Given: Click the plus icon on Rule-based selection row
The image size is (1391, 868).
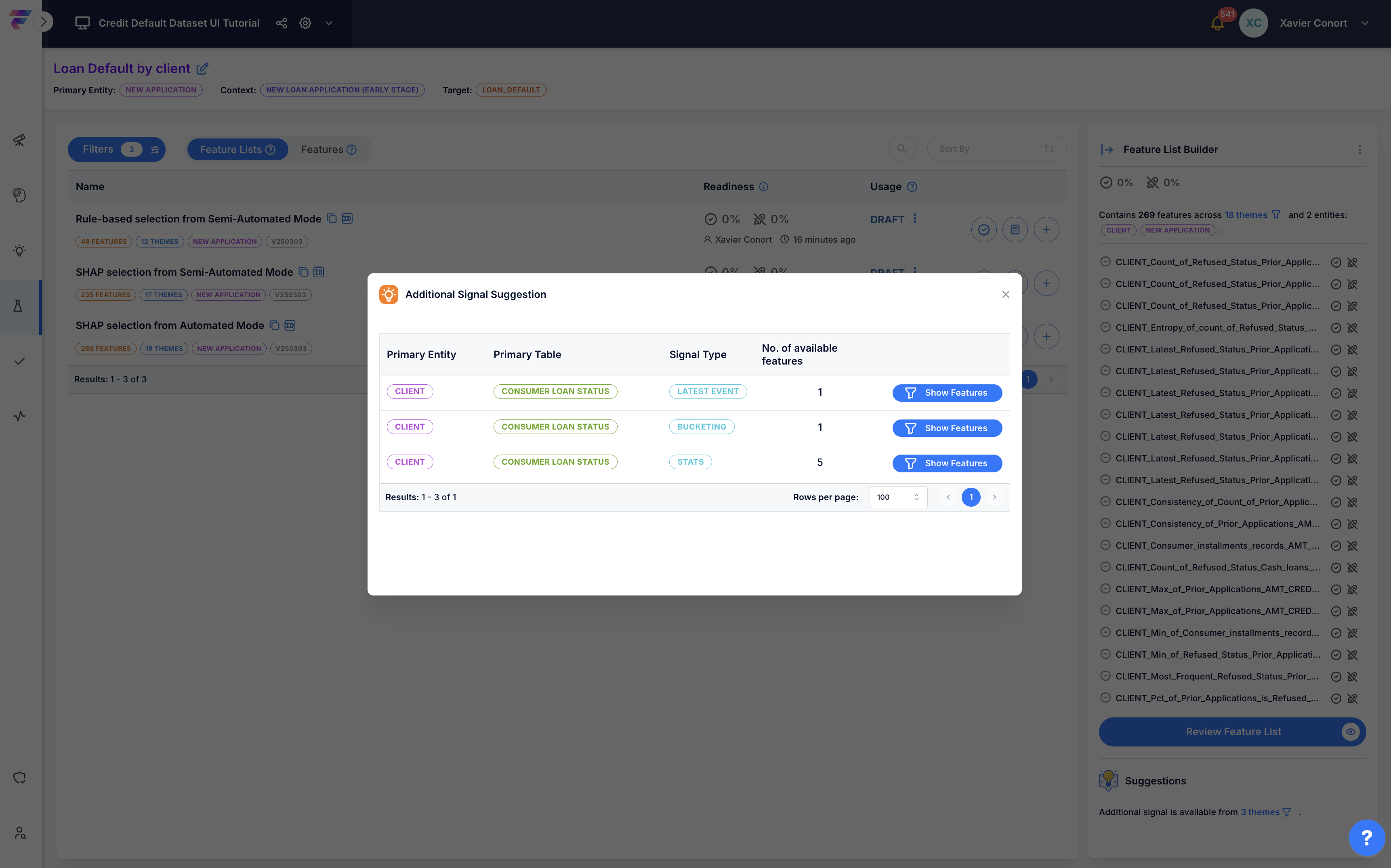Looking at the screenshot, I should click(x=1046, y=230).
